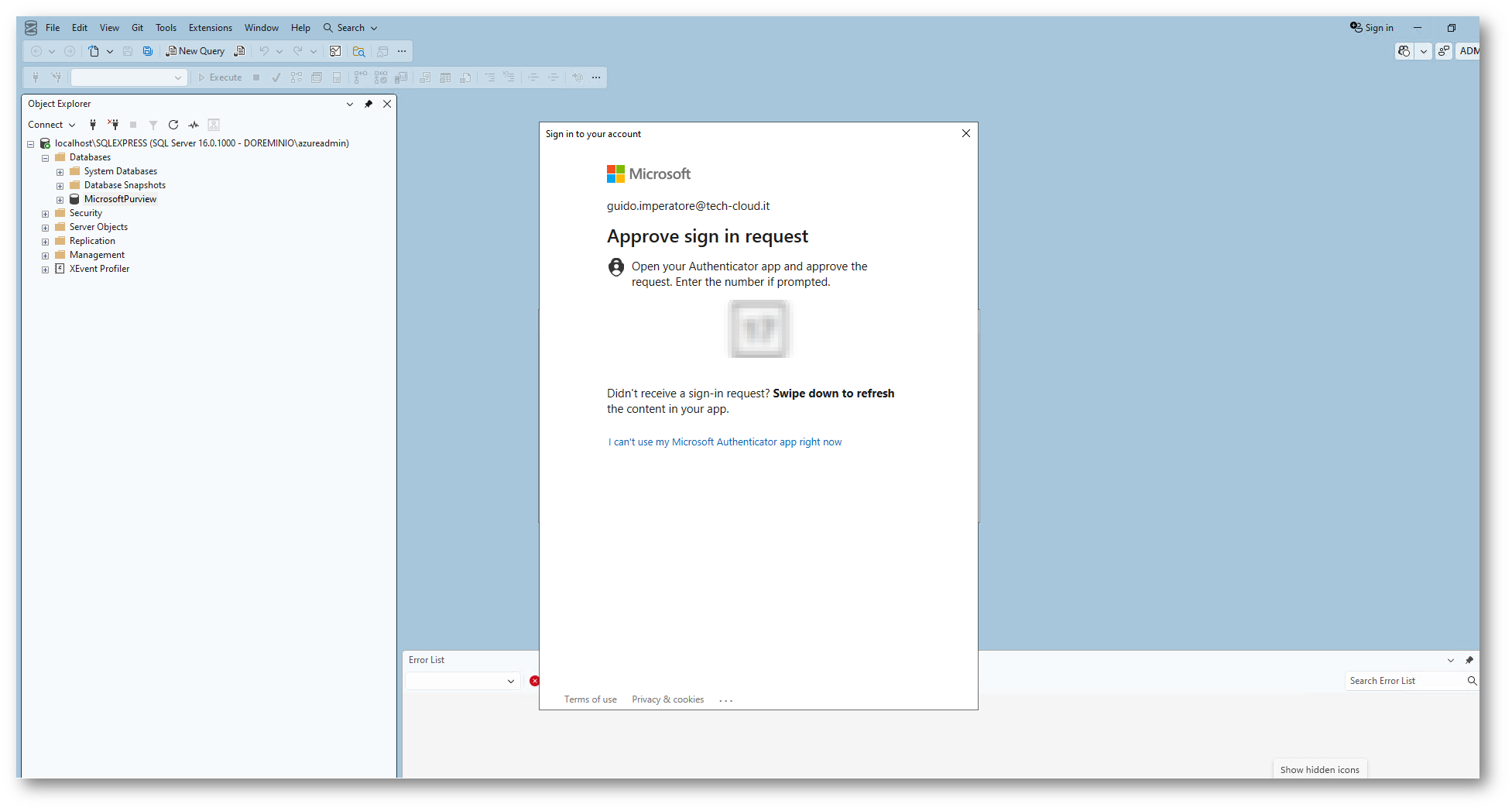Select the Database Snapshots tree item
Screen dimensions: 1512x811
click(125, 186)
